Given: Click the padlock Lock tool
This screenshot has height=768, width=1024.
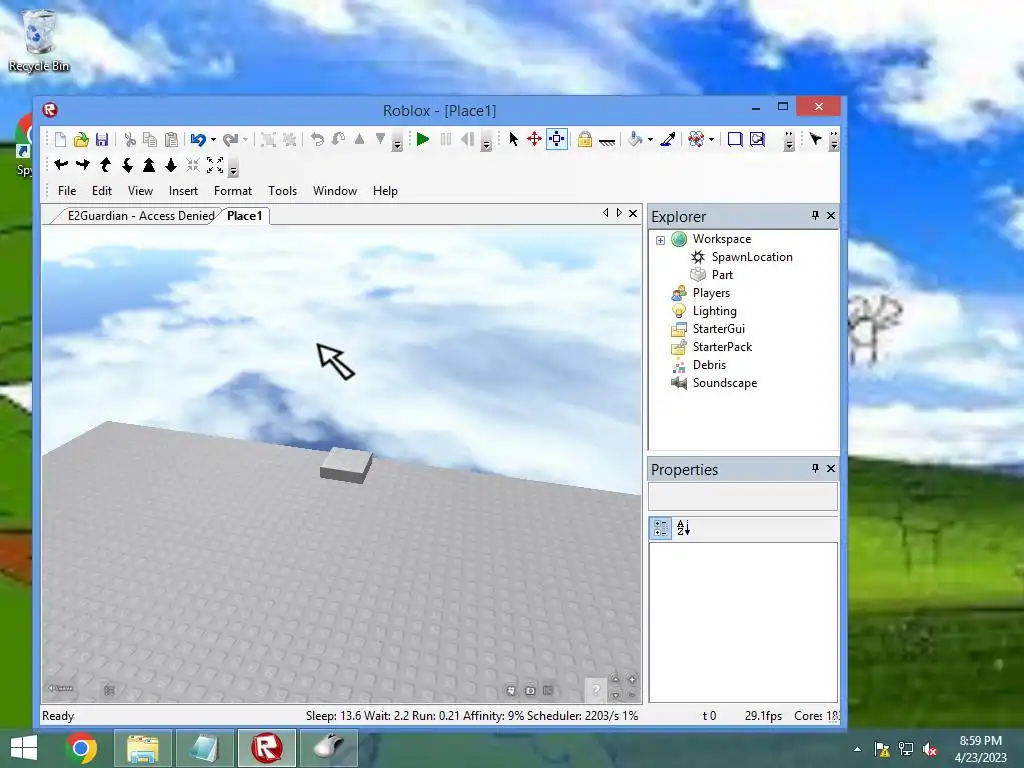Looking at the screenshot, I should (584, 139).
